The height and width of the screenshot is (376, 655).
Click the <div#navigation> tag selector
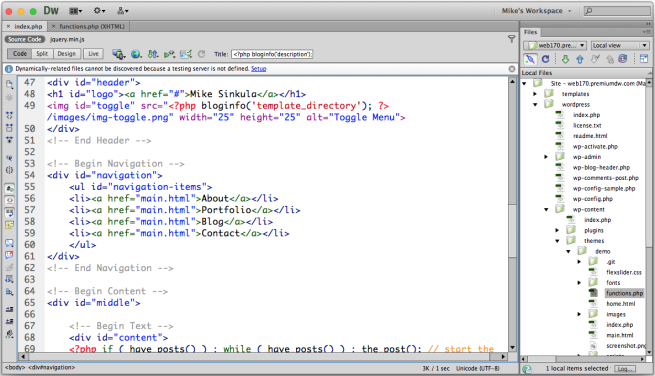(52, 368)
